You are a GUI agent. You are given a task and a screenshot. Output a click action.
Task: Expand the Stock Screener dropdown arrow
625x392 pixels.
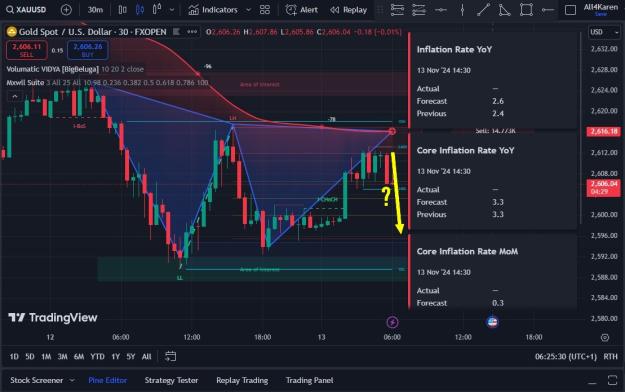pyautogui.click(x=72, y=380)
